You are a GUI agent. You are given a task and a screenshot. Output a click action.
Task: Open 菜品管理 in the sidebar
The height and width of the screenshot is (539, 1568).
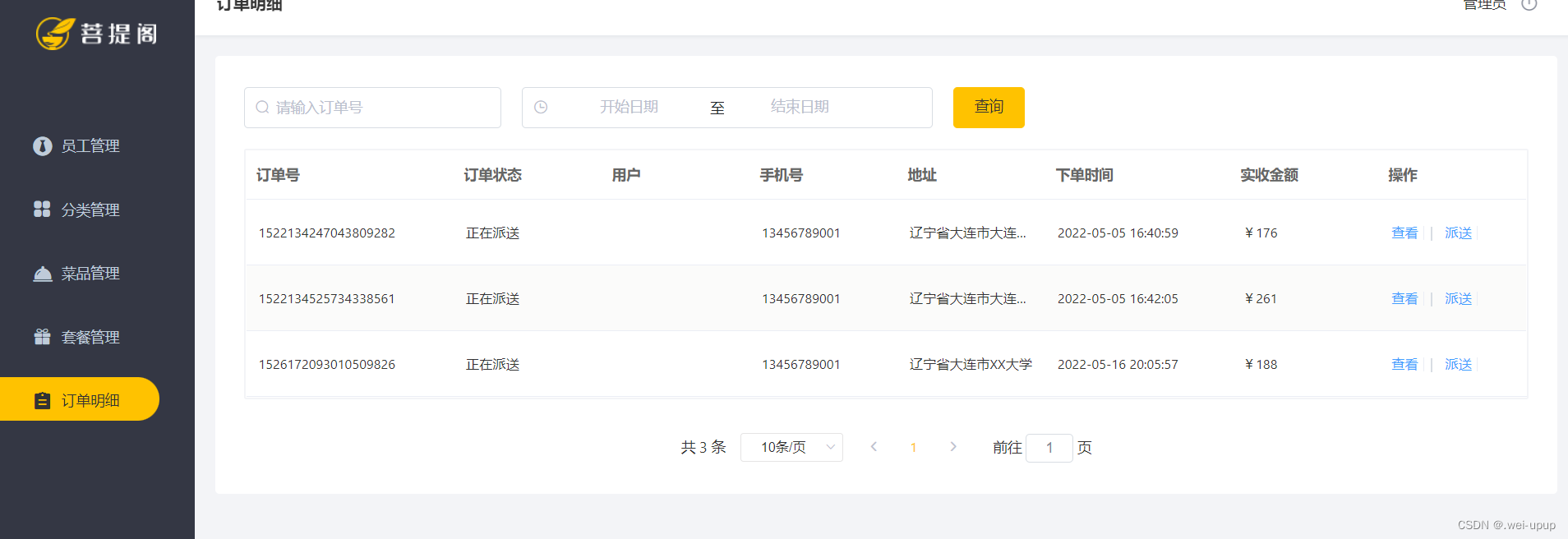(x=80, y=274)
